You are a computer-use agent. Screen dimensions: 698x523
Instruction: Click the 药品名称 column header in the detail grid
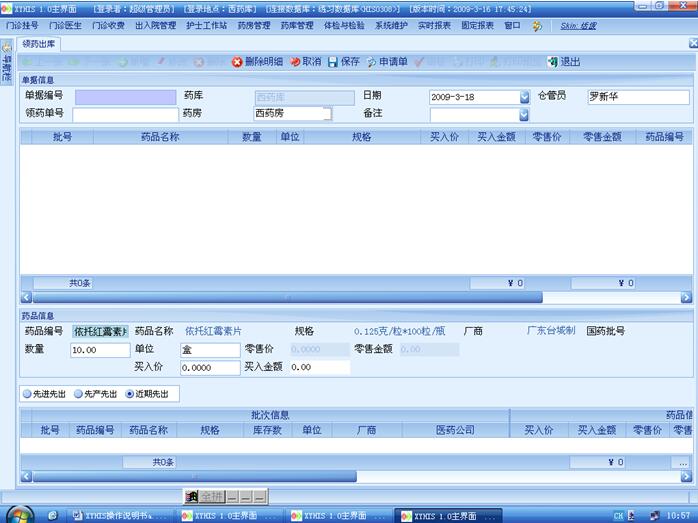tap(161, 137)
